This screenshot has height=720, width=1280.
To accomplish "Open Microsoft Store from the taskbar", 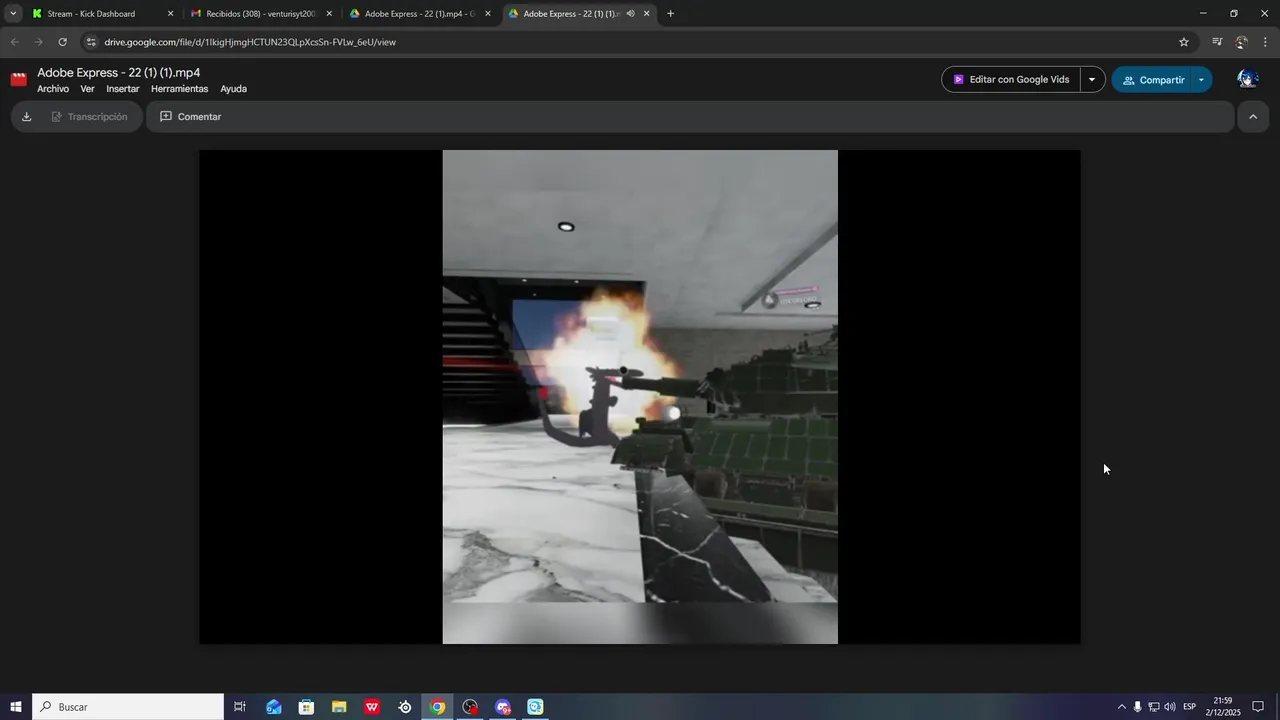I will [x=306, y=707].
